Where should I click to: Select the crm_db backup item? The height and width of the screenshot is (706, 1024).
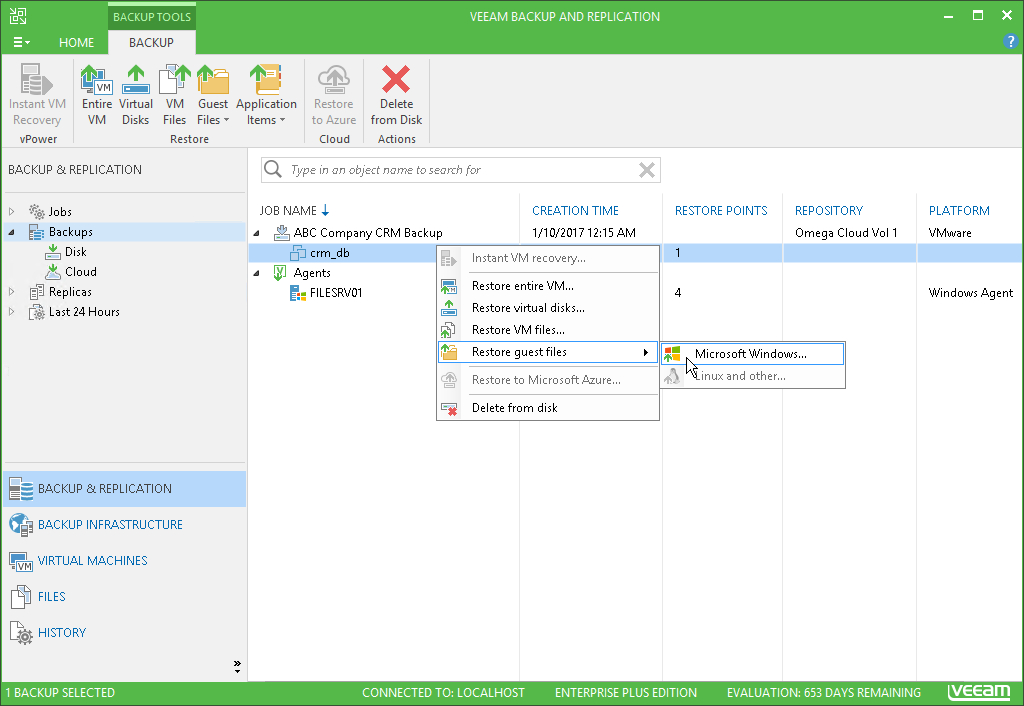pyautogui.click(x=329, y=253)
